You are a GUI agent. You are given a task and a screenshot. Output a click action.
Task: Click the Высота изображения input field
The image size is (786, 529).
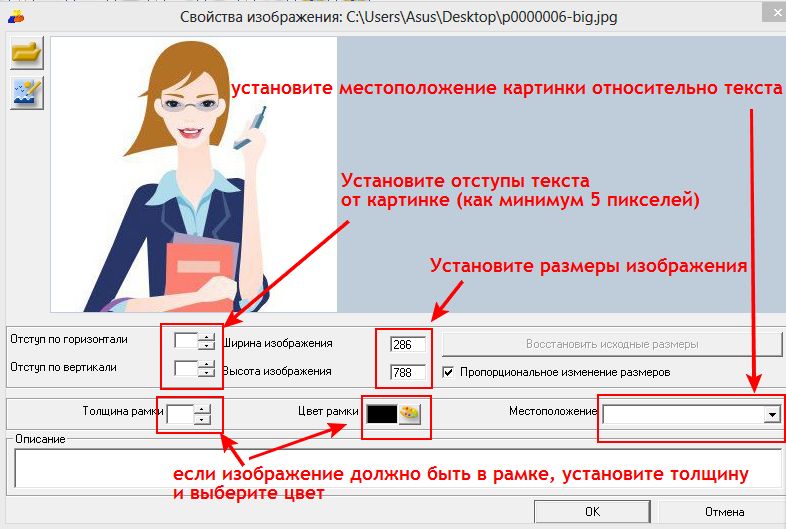(x=407, y=372)
